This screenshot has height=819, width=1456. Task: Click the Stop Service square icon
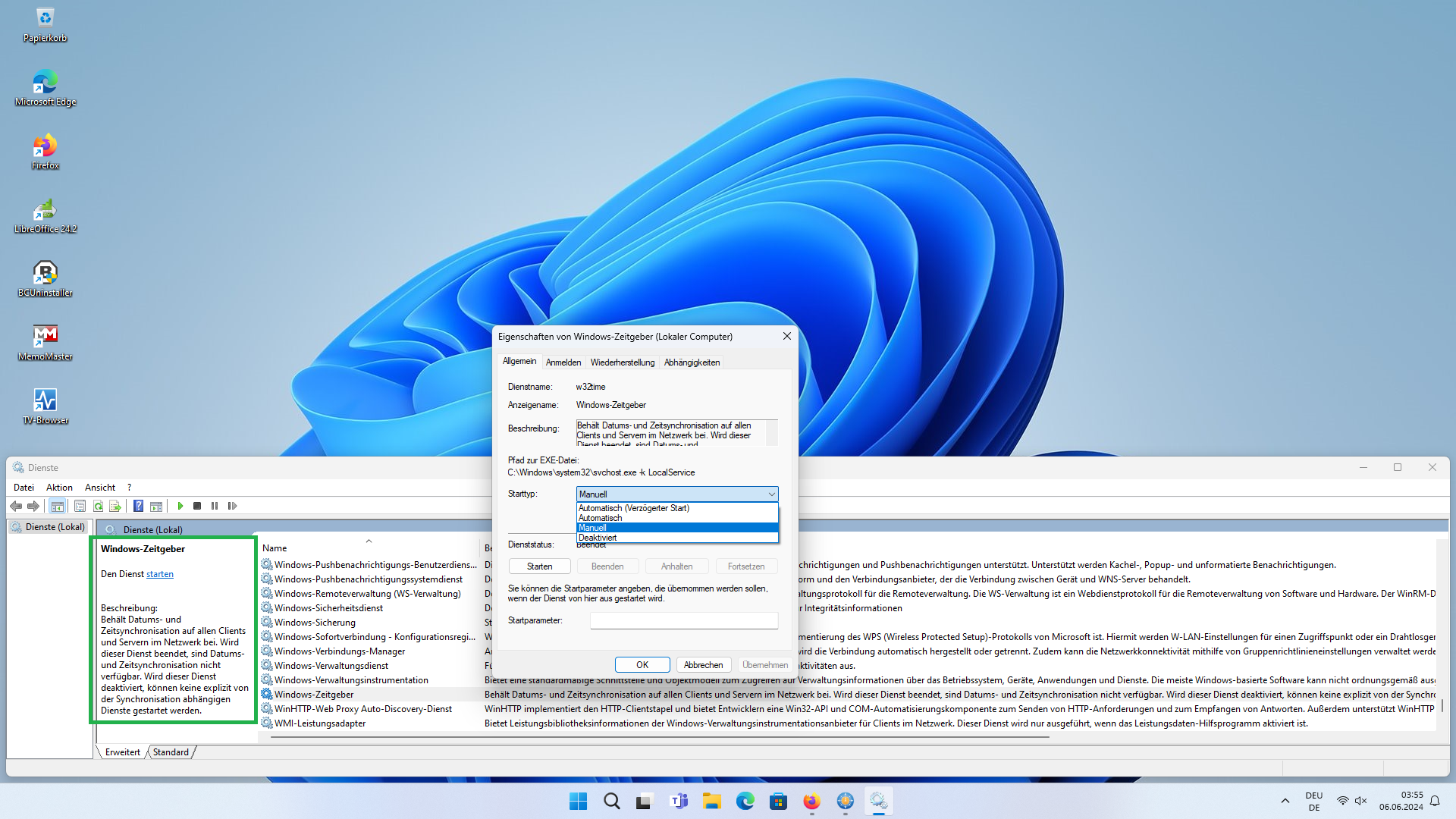(x=197, y=506)
